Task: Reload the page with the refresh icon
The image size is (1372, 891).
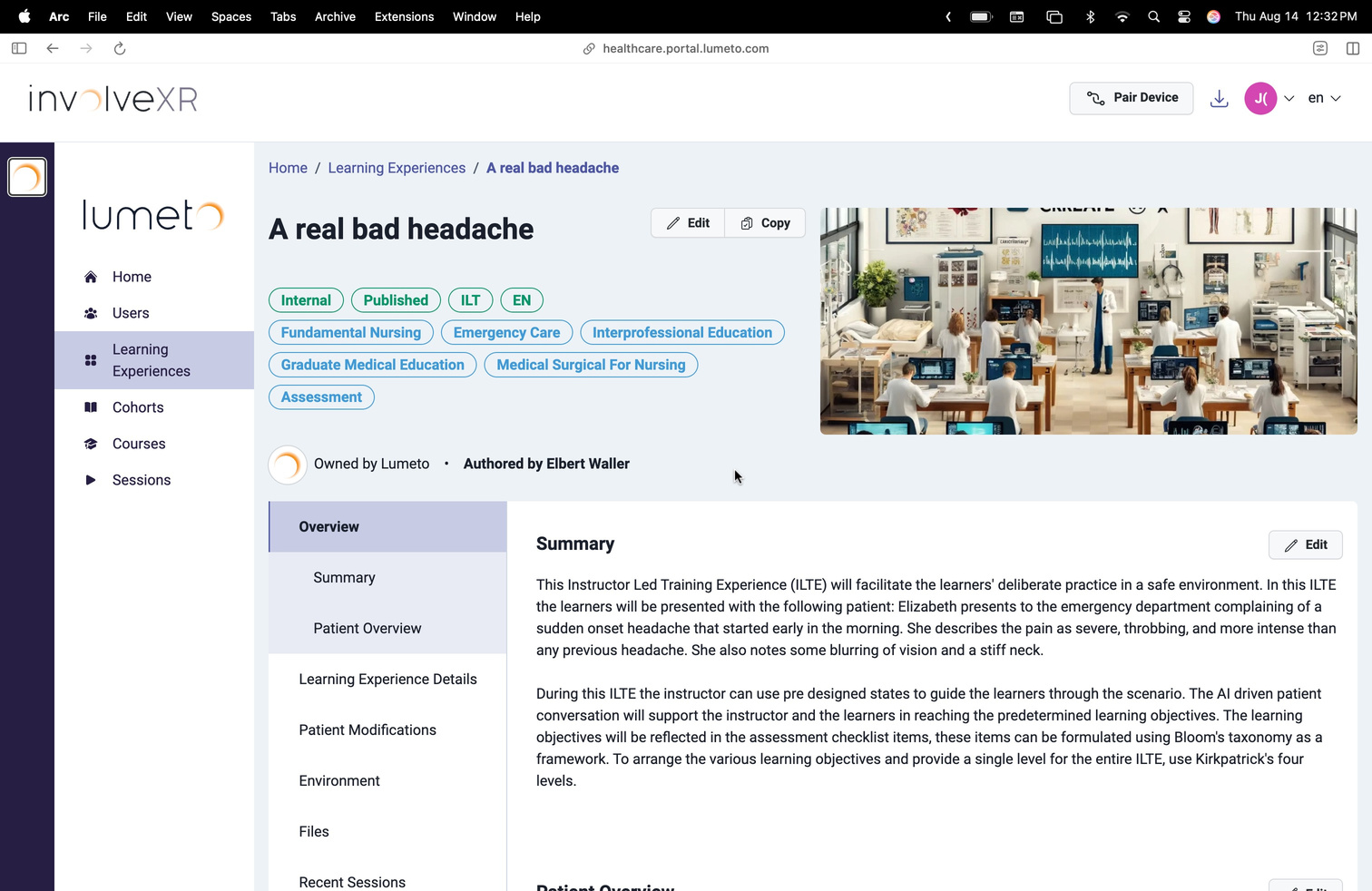Action: (x=120, y=48)
